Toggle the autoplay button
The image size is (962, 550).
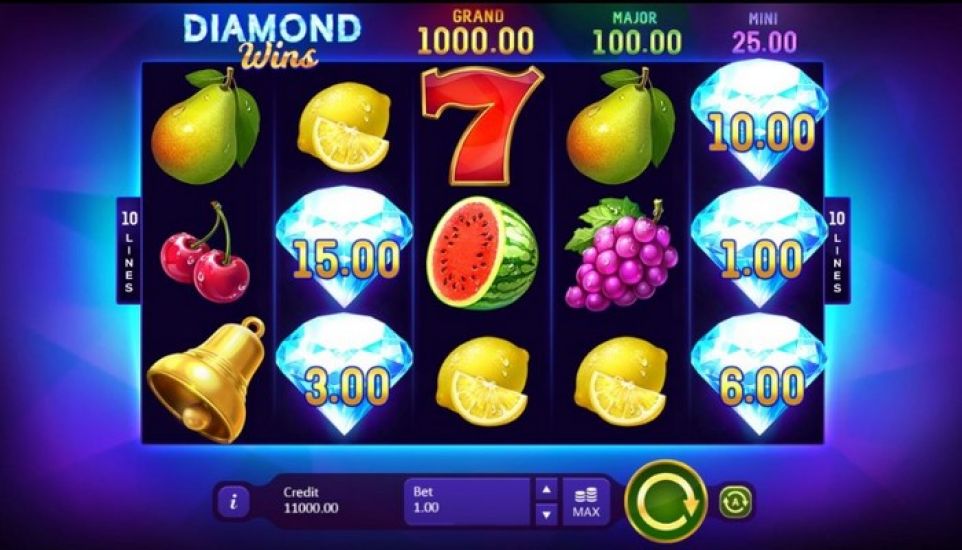pos(735,502)
